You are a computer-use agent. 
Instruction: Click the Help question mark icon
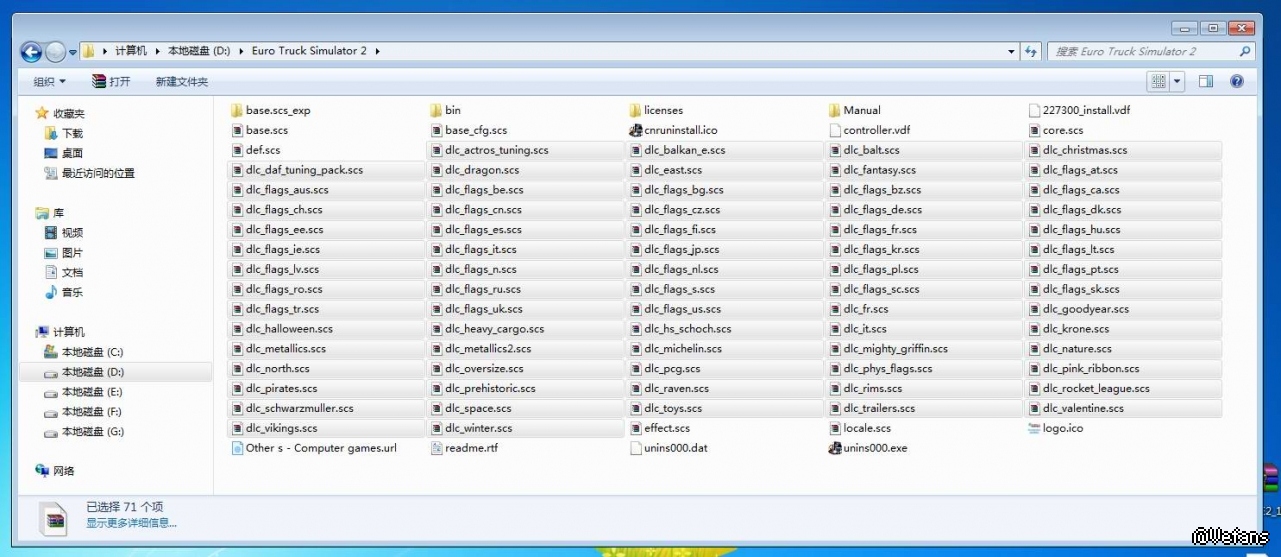click(x=1237, y=81)
